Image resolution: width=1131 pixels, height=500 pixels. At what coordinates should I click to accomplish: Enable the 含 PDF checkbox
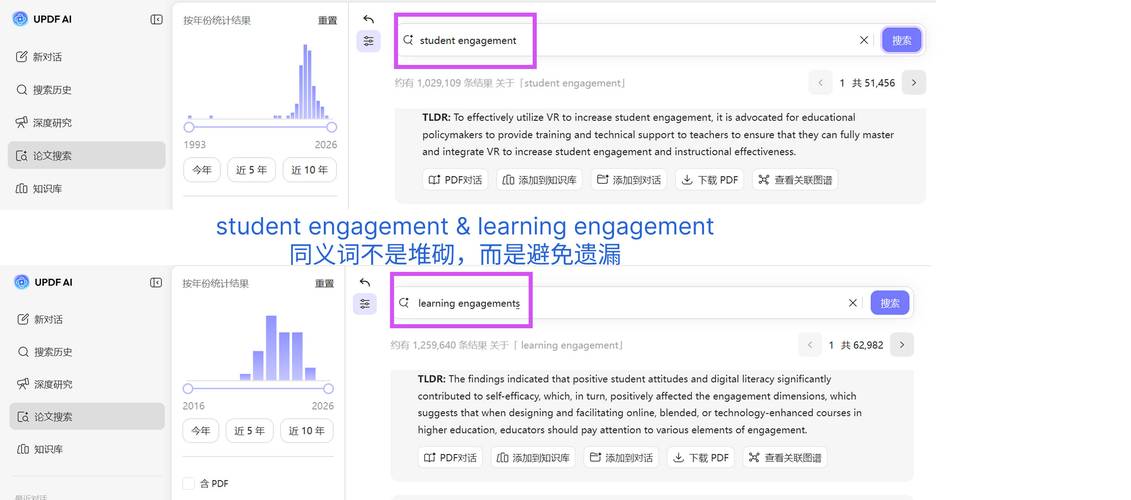click(189, 484)
